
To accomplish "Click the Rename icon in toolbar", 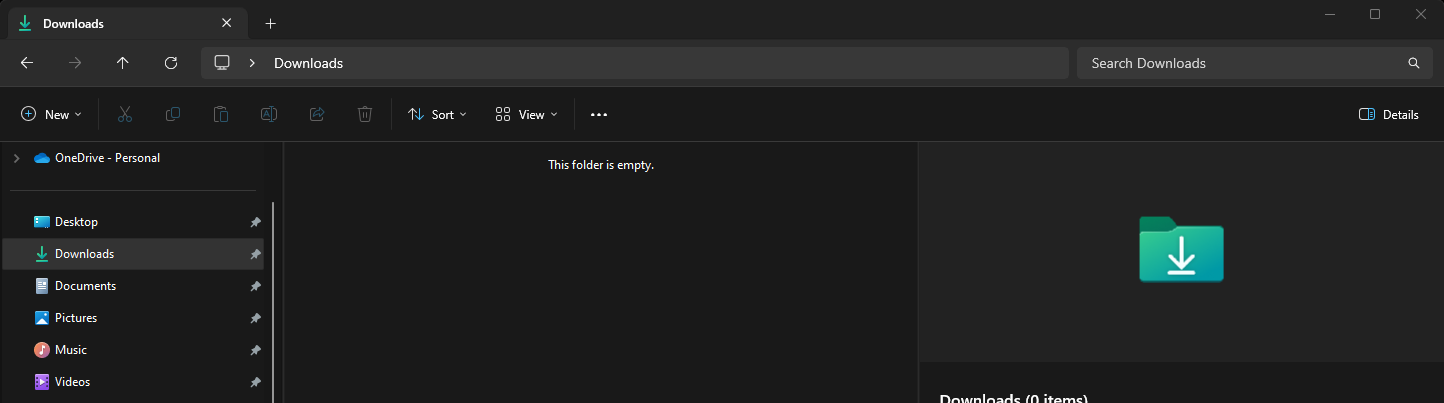I will tap(269, 115).
